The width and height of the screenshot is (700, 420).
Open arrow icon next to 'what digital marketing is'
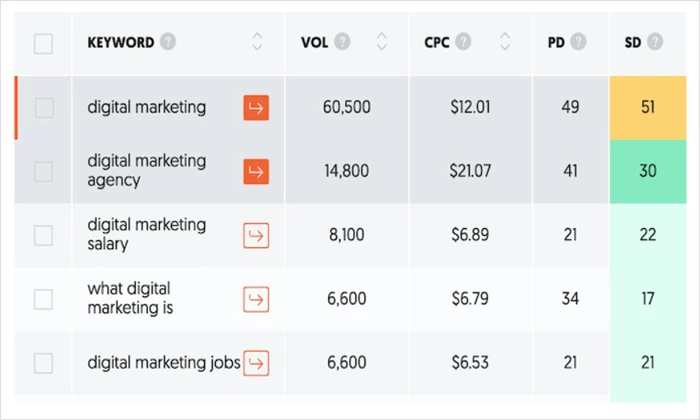(256, 299)
